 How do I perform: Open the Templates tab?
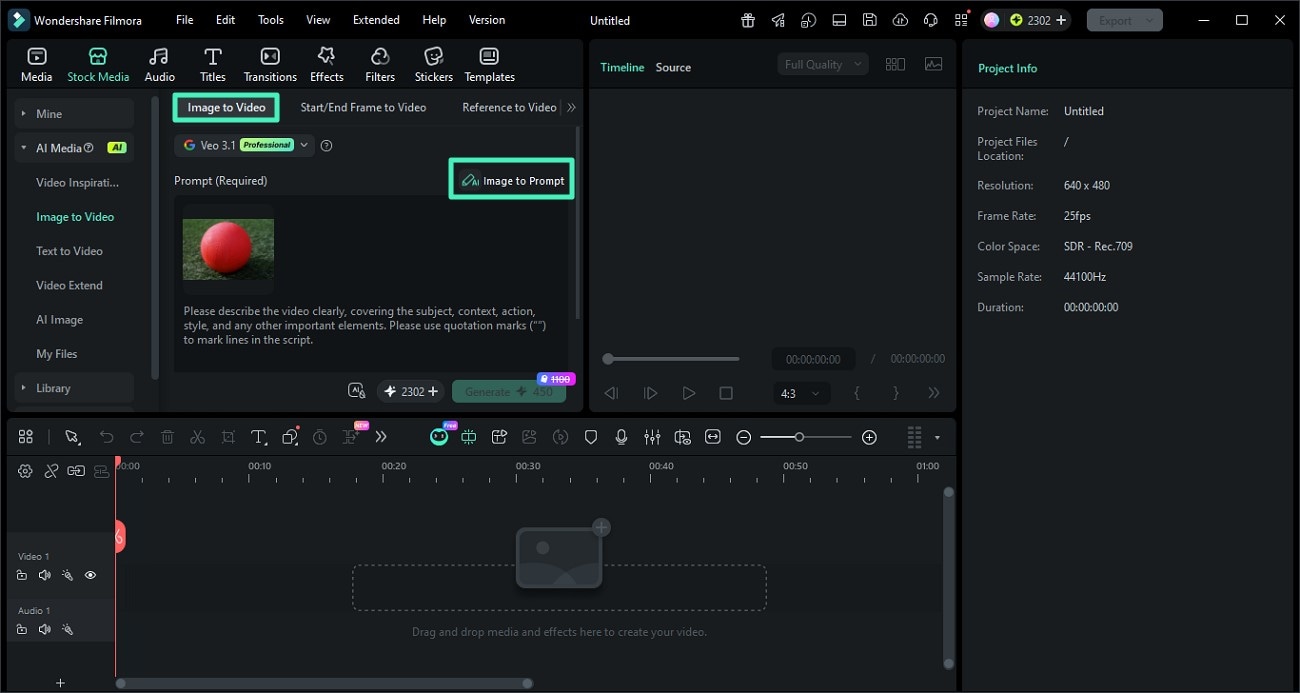(x=489, y=65)
